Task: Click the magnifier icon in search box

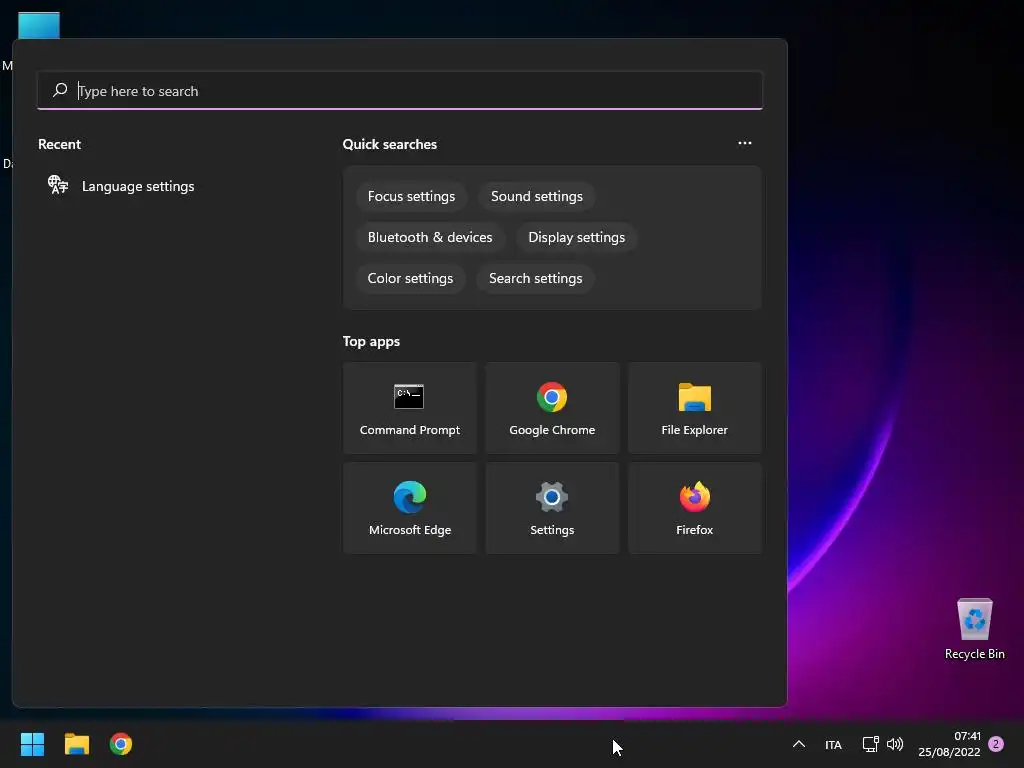Action: [60, 90]
